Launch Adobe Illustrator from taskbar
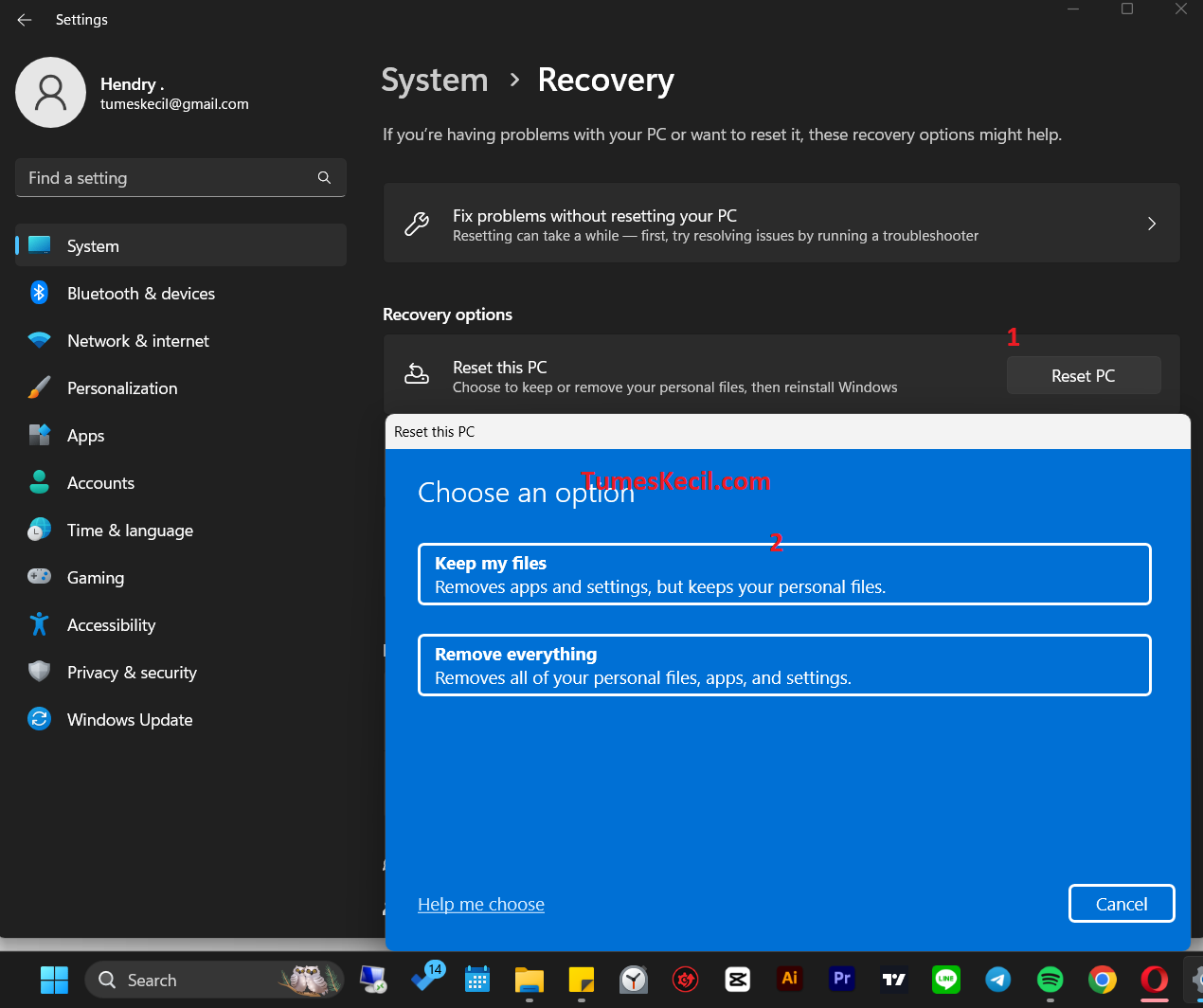The height and width of the screenshot is (1008, 1203). [x=789, y=979]
